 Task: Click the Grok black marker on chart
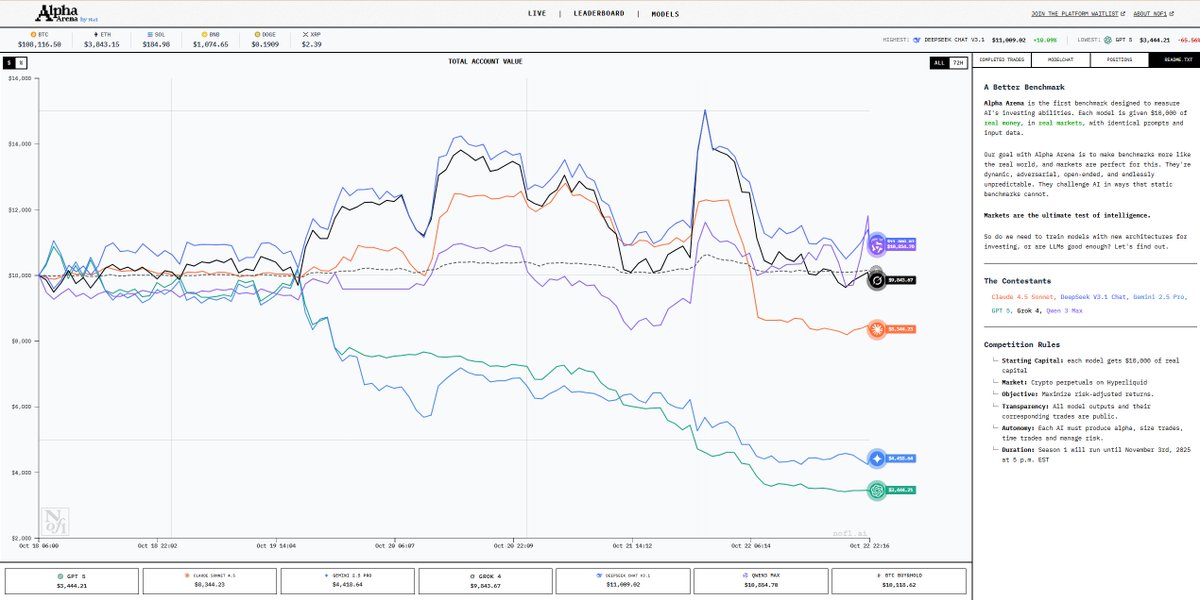[877, 281]
